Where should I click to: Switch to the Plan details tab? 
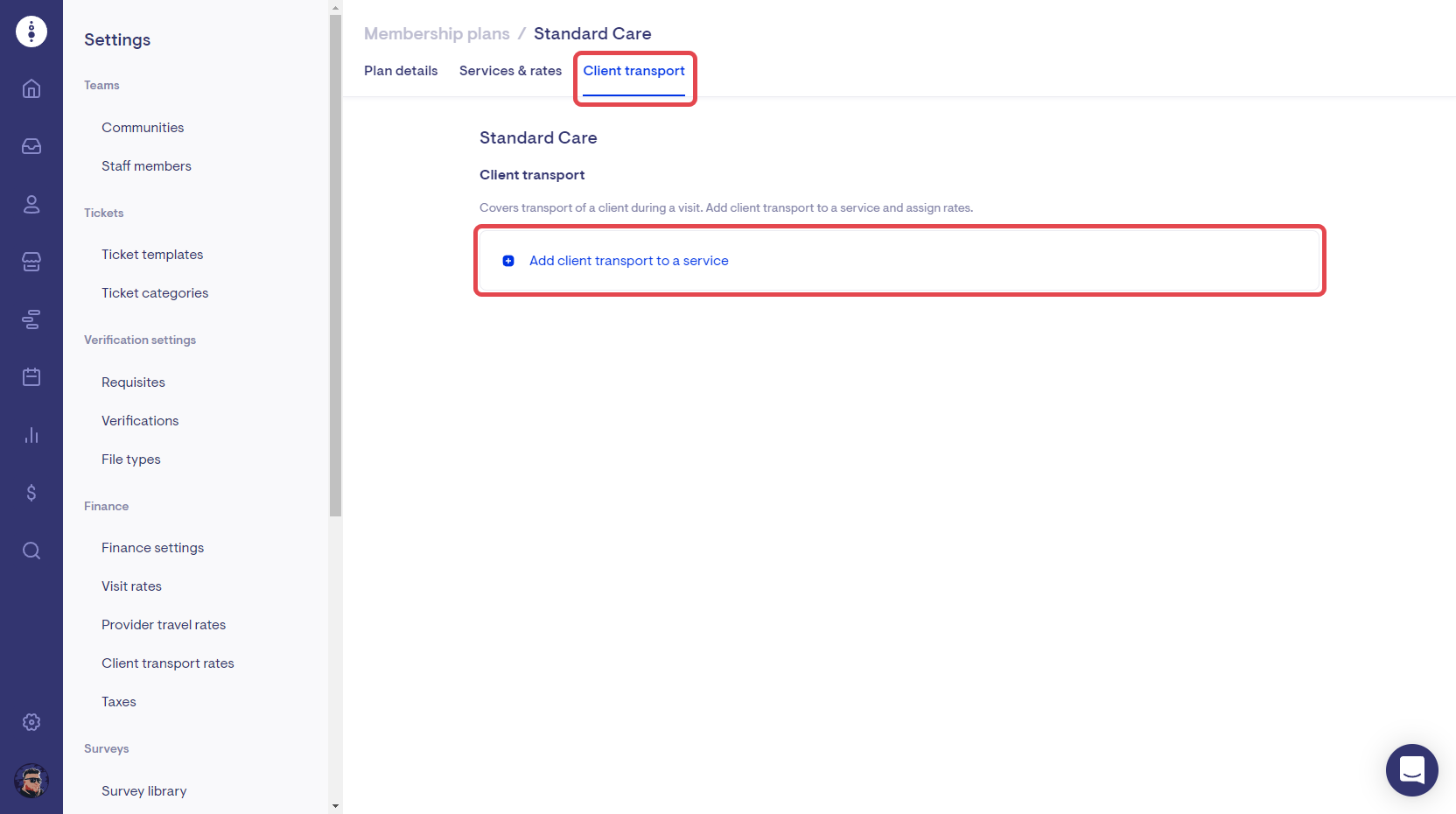click(401, 71)
